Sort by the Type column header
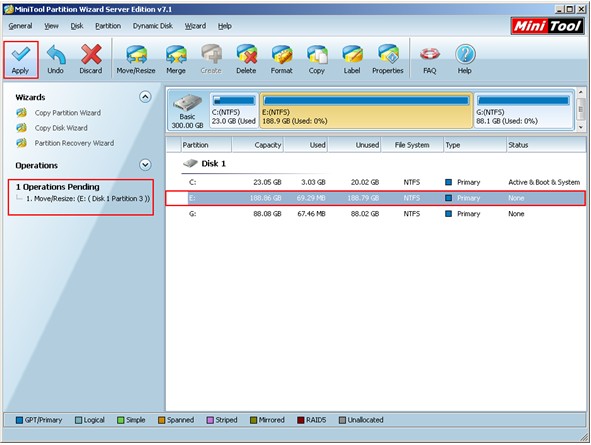This screenshot has width=591, height=445. [x=475, y=145]
